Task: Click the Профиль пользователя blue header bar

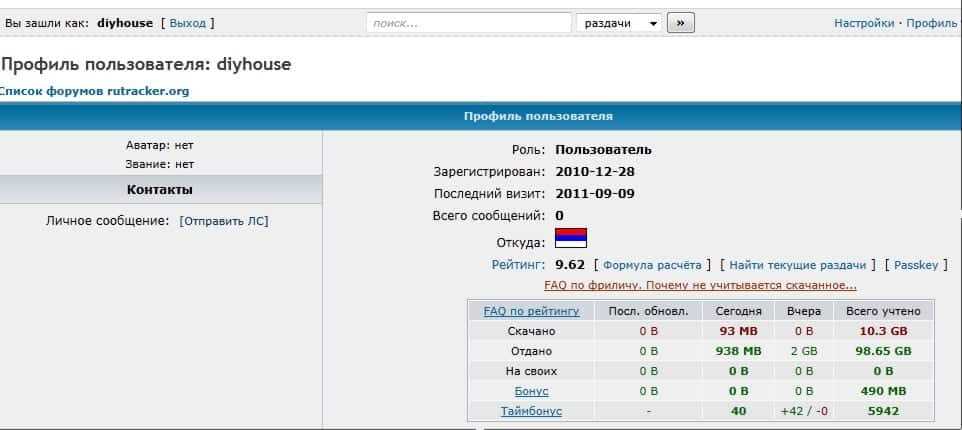Action: pos(481,116)
